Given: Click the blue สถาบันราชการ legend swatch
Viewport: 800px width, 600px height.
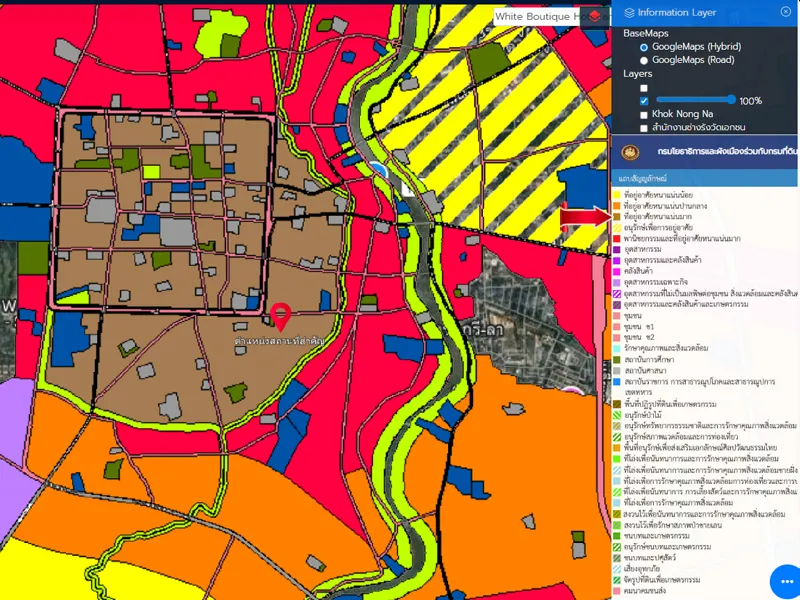Looking at the screenshot, I should (617, 381).
